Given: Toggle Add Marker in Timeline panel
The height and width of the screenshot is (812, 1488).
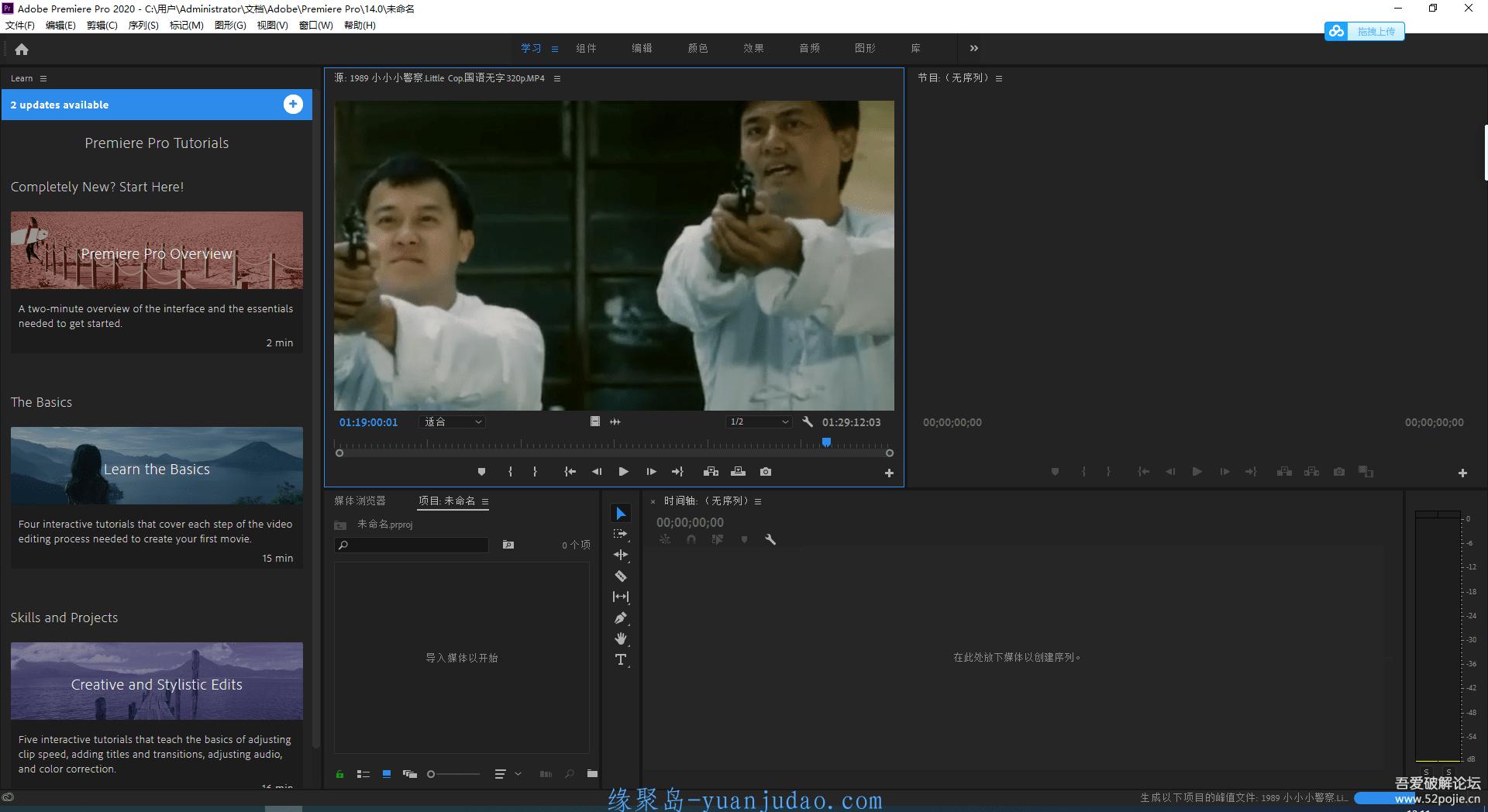Looking at the screenshot, I should point(744,539).
